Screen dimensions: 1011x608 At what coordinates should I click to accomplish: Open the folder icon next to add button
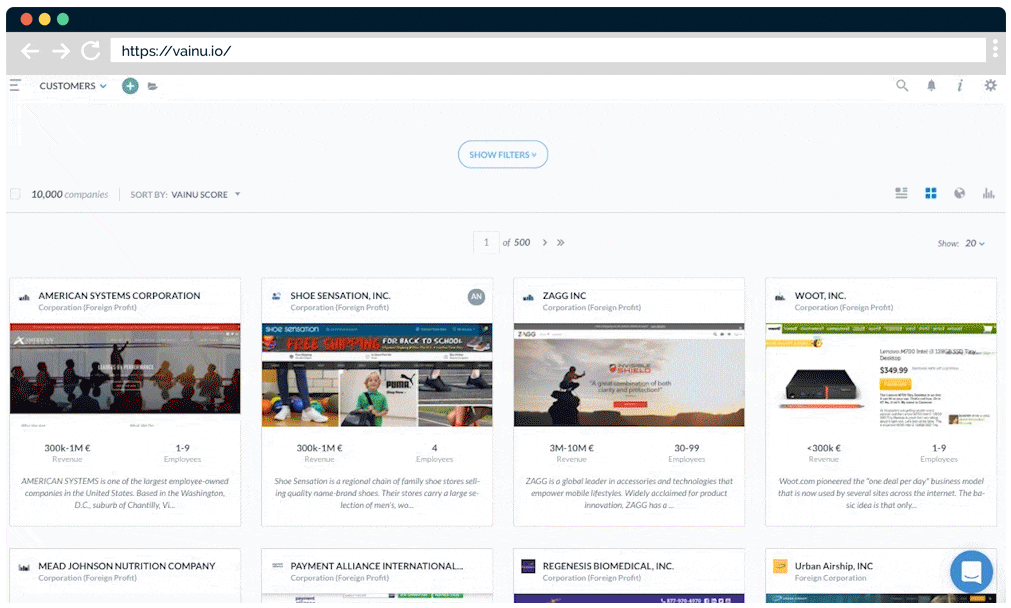click(153, 87)
